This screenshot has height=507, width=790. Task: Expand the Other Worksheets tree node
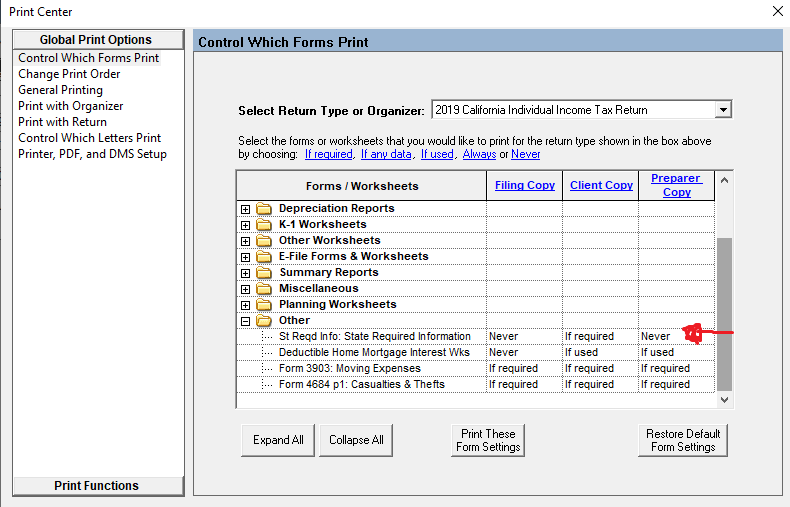pyautogui.click(x=246, y=240)
